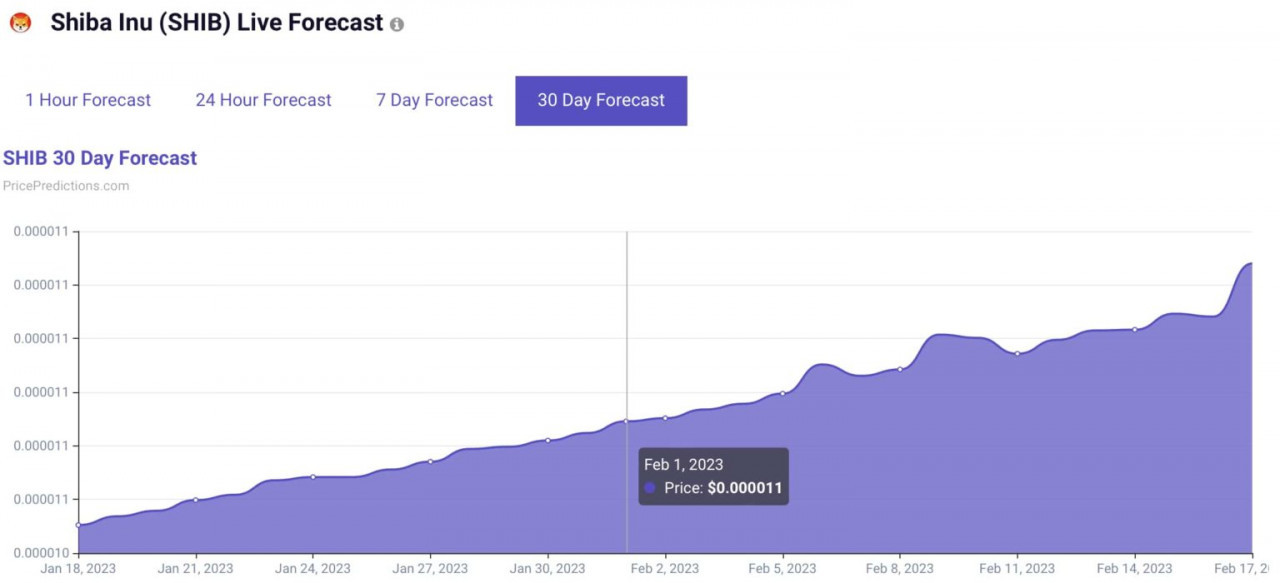This screenshot has height=583, width=1280.
Task: Select the Jan 30, 2023 data point
Action: pyautogui.click(x=548, y=440)
